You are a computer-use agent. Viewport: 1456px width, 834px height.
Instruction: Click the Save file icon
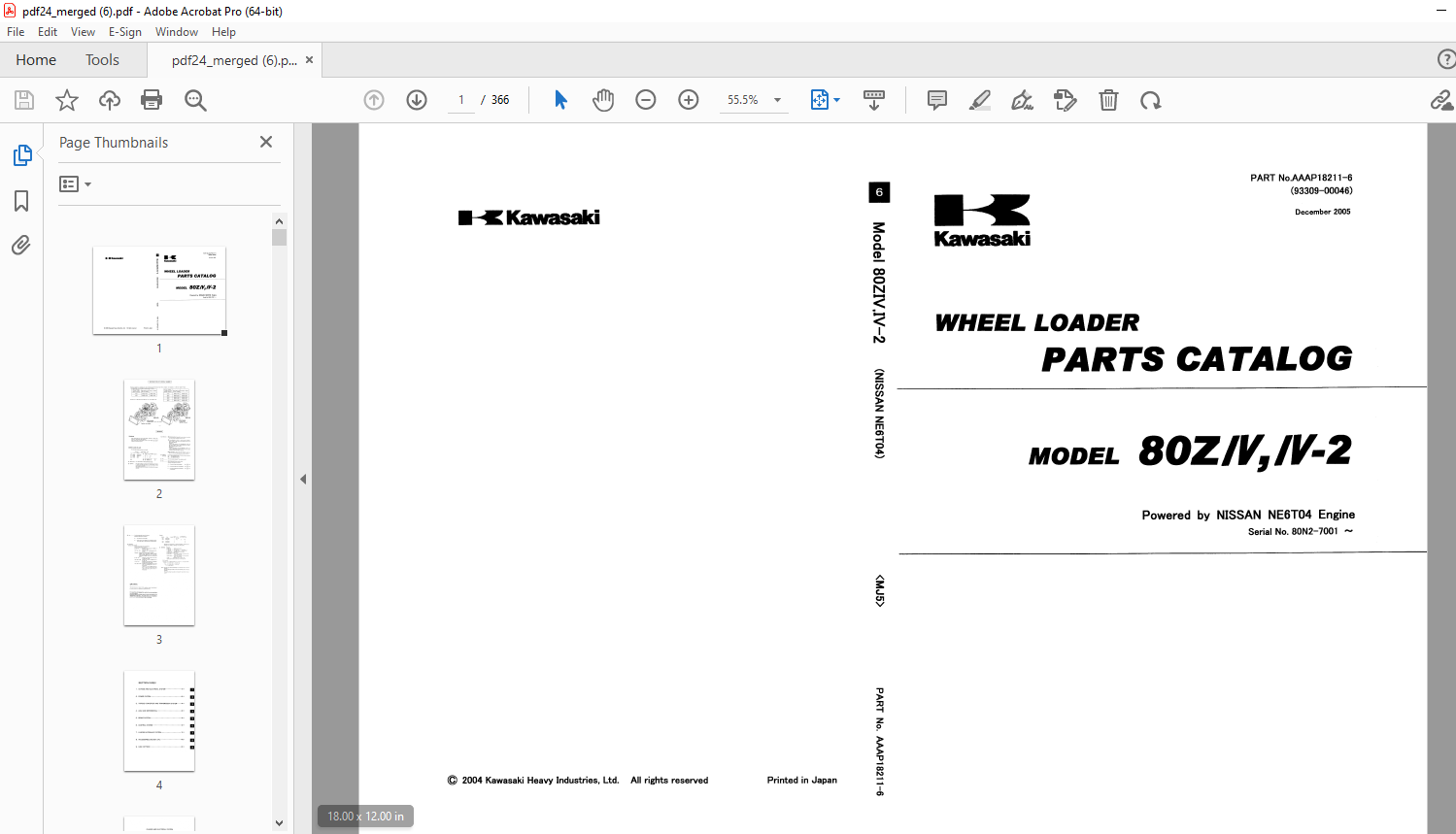pos(24,100)
